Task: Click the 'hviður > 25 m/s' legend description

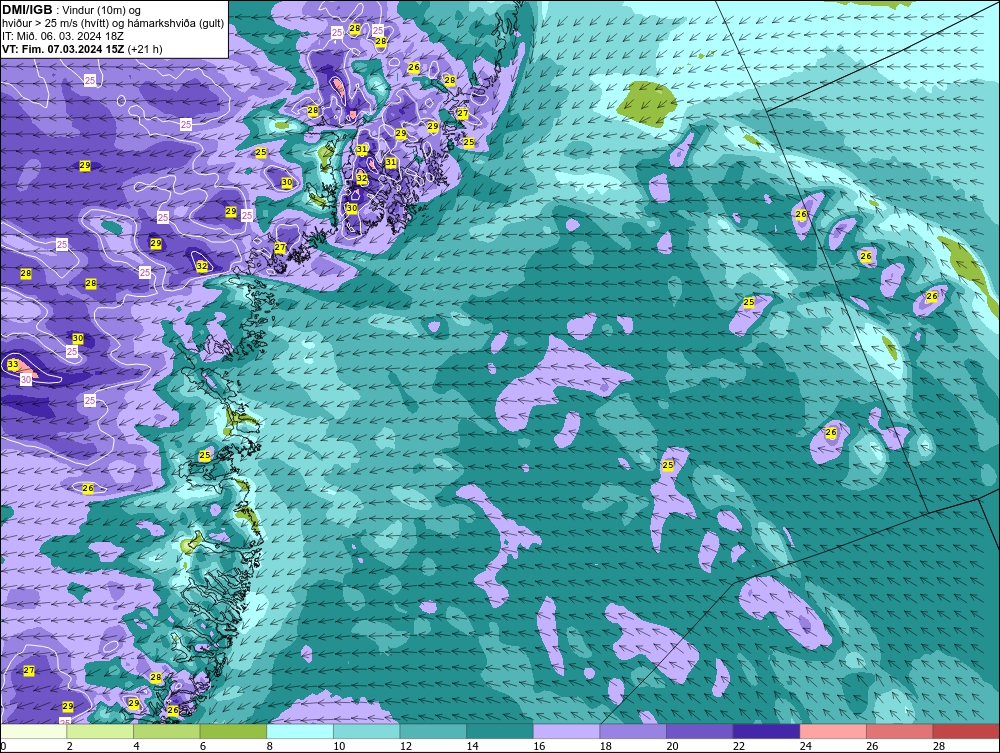Action: click(113, 23)
